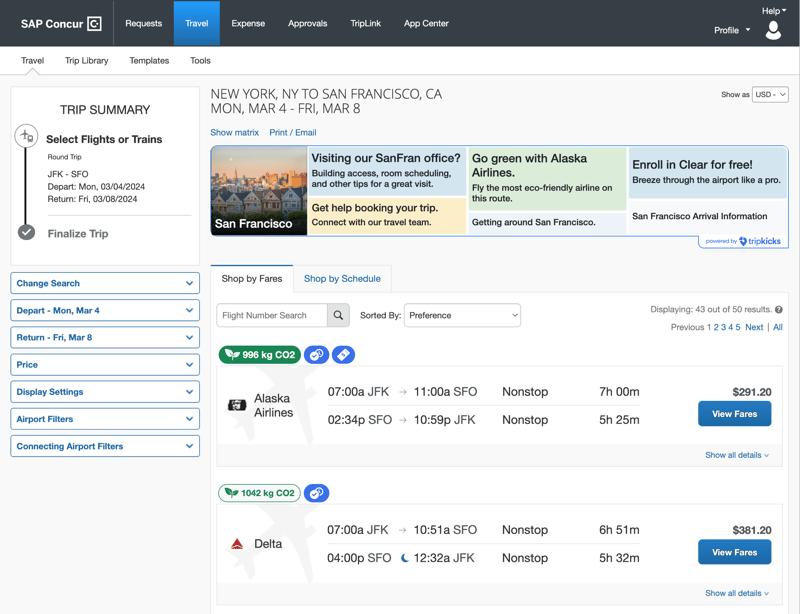Click the Delta airline logo
Viewport: 800px width, 614px height.
click(240, 543)
